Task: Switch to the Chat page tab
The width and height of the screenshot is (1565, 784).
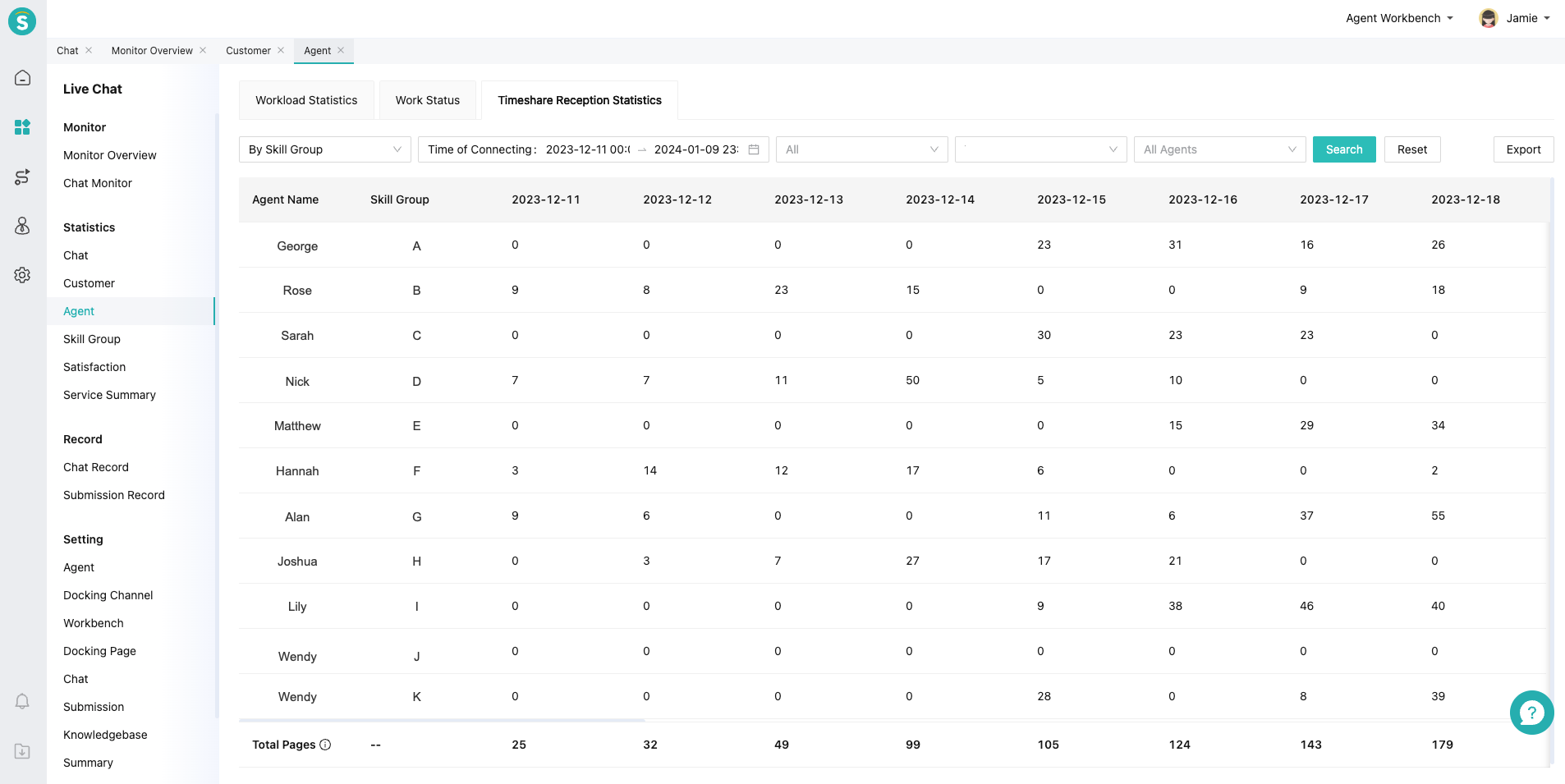Action: [x=67, y=50]
